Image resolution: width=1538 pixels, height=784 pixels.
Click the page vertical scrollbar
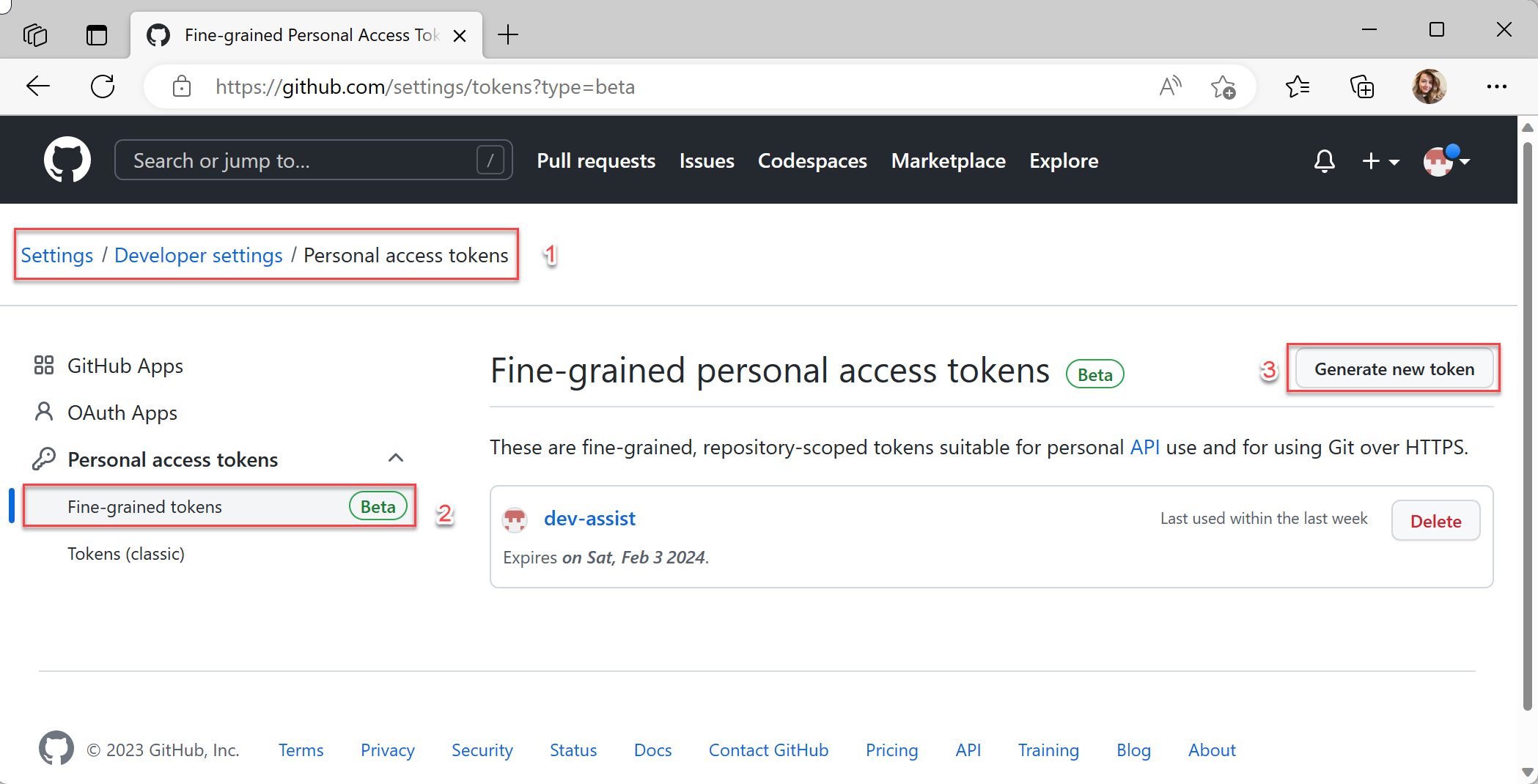click(1528, 425)
